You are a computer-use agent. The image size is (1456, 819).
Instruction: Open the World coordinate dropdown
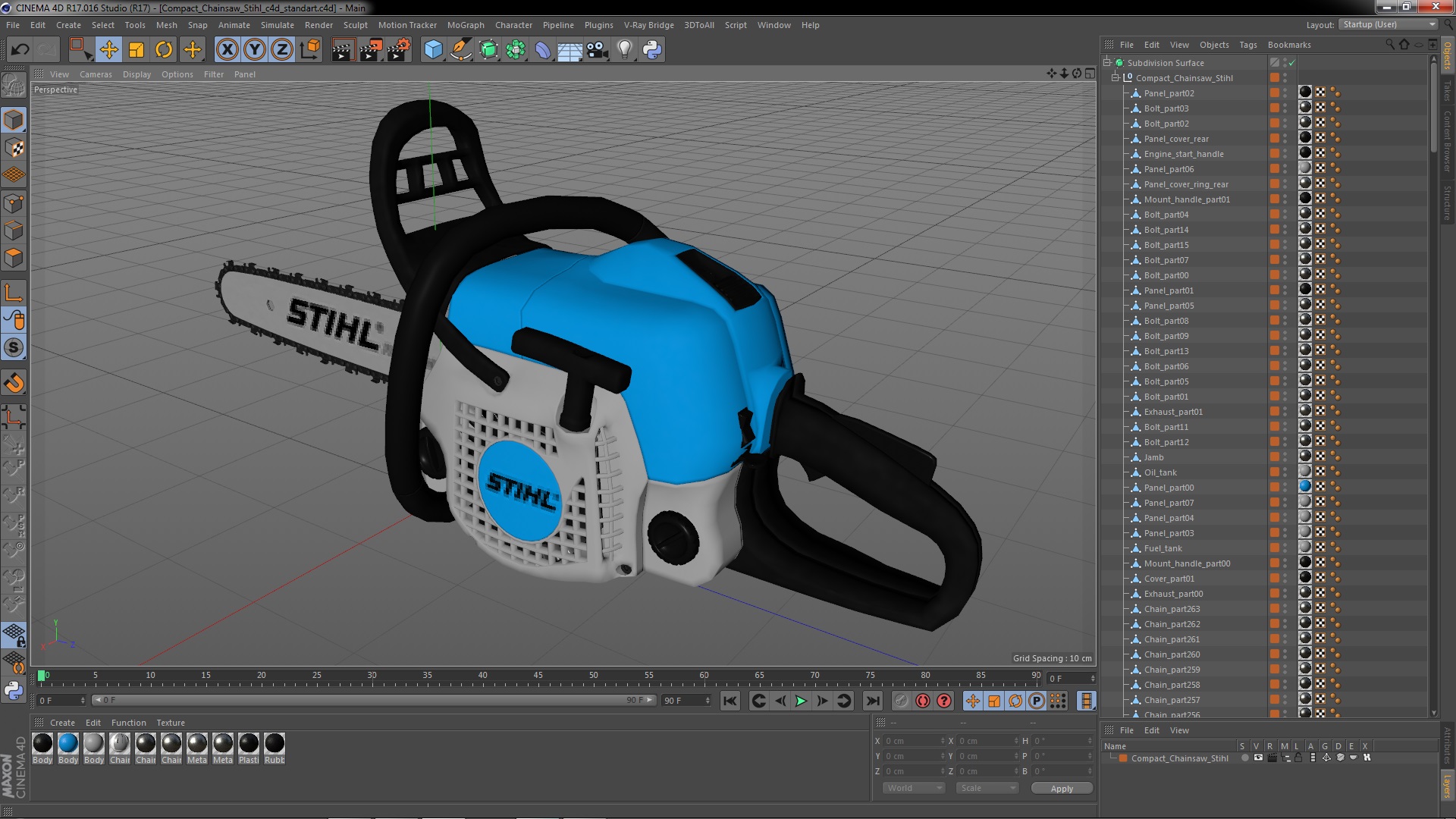(914, 788)
